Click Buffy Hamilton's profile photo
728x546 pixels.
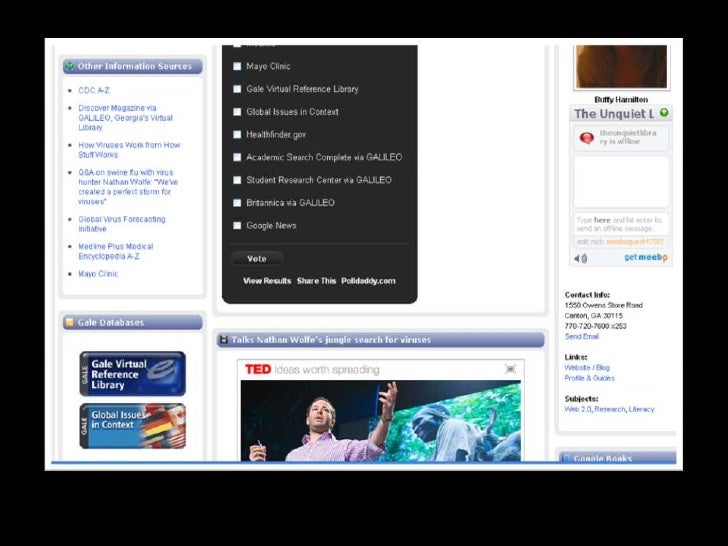coord(621,66)
